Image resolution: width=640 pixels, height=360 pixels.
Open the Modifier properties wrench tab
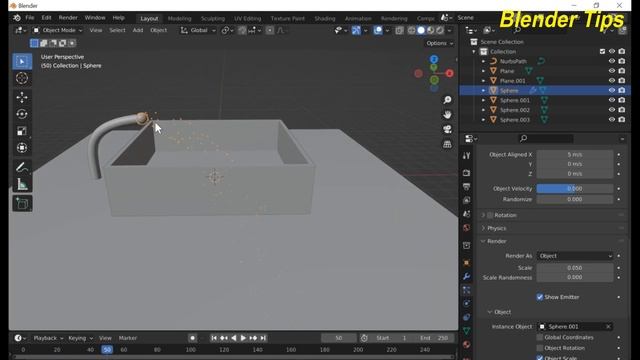coord(467,276)
